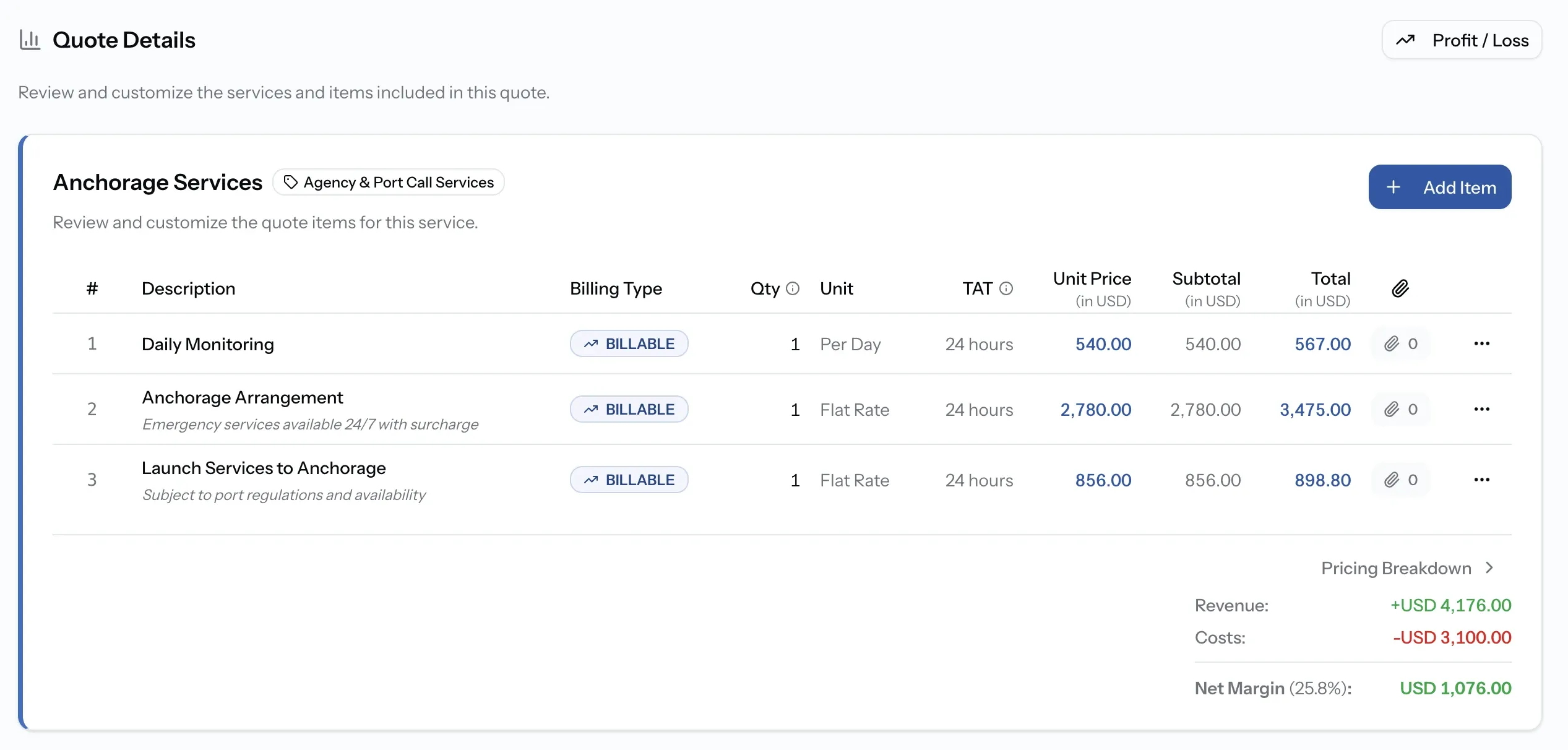Click the Per Day unit cell
Screen dimensions: 1568x750
click(850, 344)
